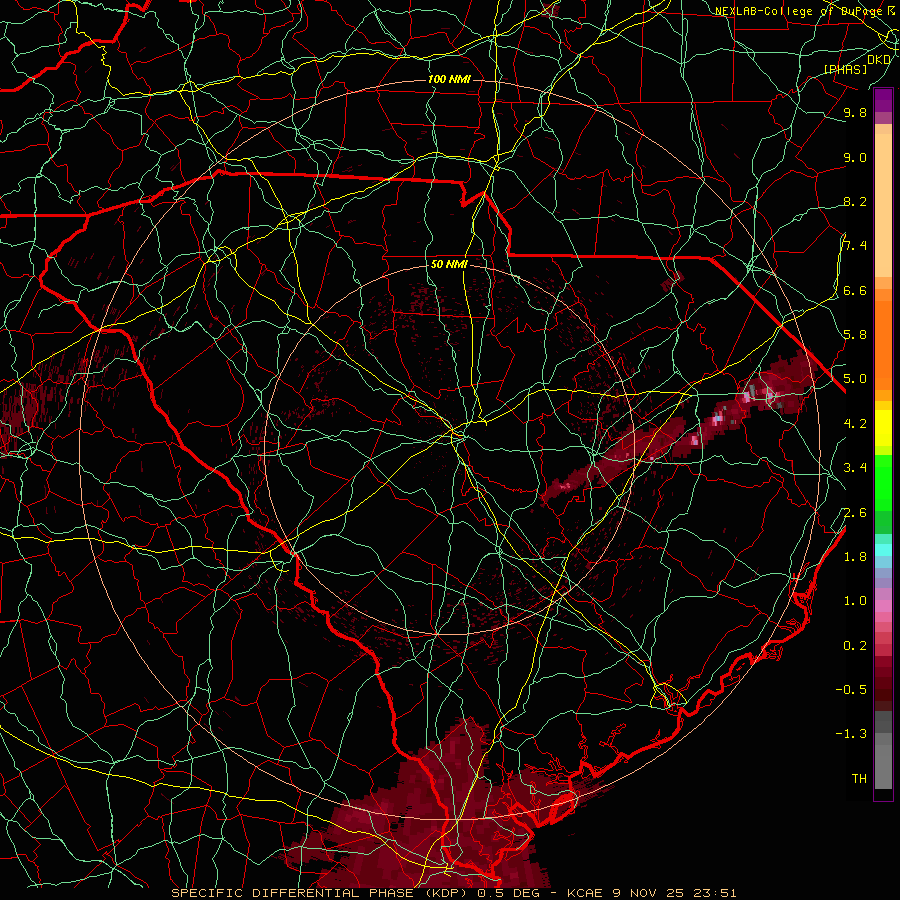Click the 100 NMI range ring label
The height and width of the screenshot is (900, 900).
pos(449,79)
